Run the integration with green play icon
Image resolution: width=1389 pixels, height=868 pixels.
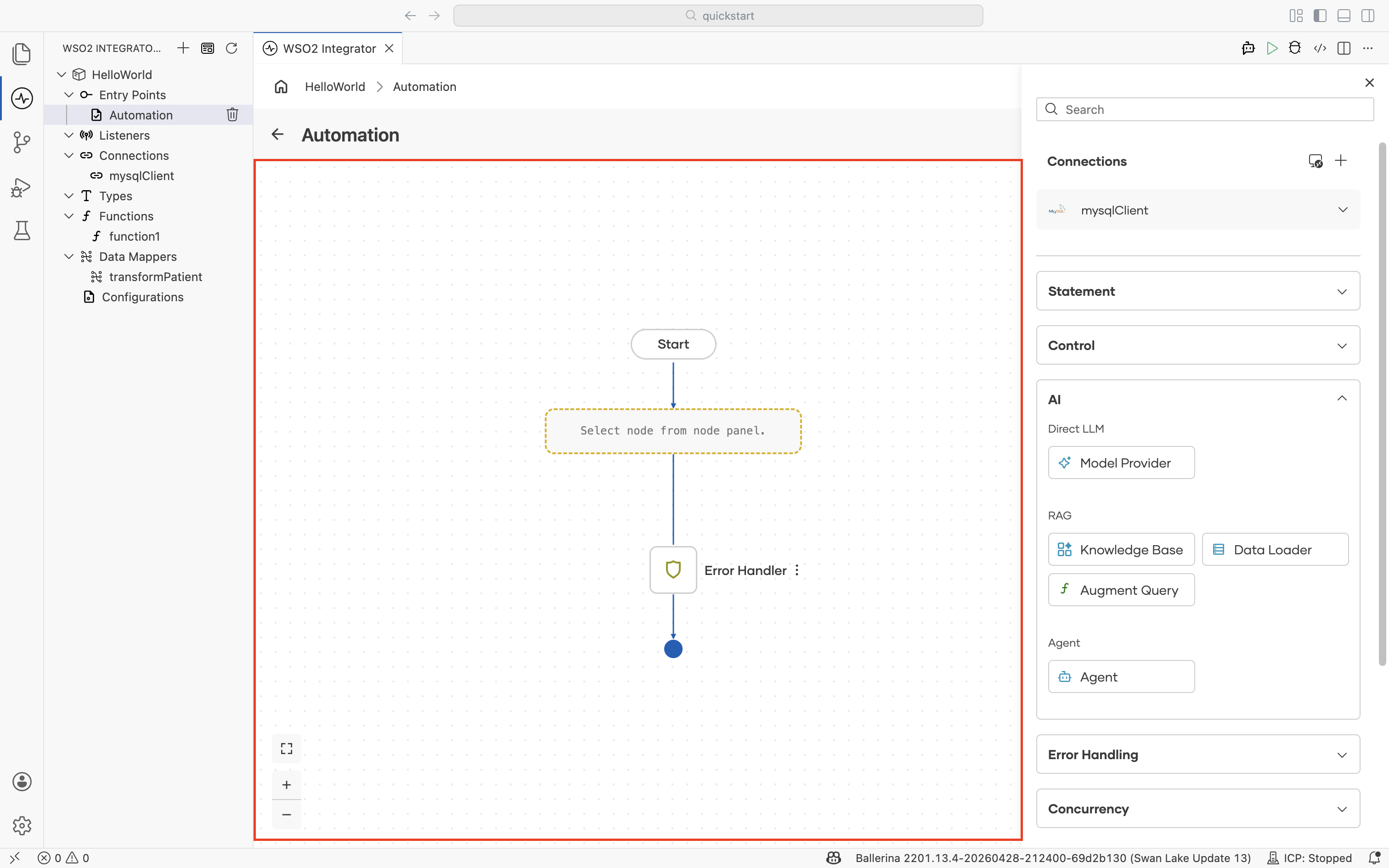[1272, 48]
